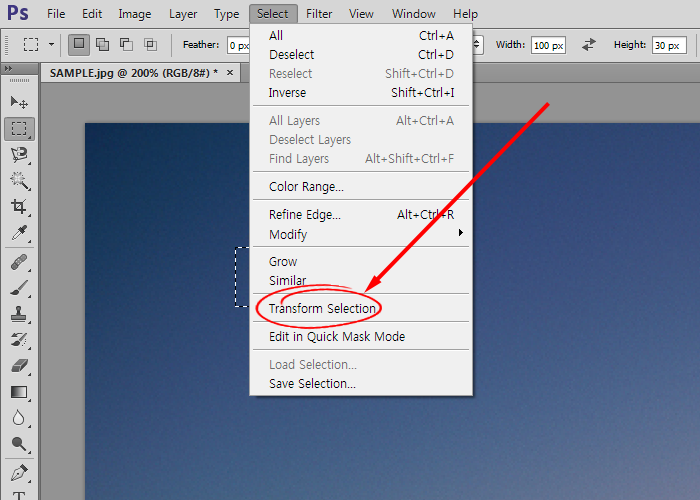Click the Photoshop Ps logo
700x500 pixels.
(18, 13)
